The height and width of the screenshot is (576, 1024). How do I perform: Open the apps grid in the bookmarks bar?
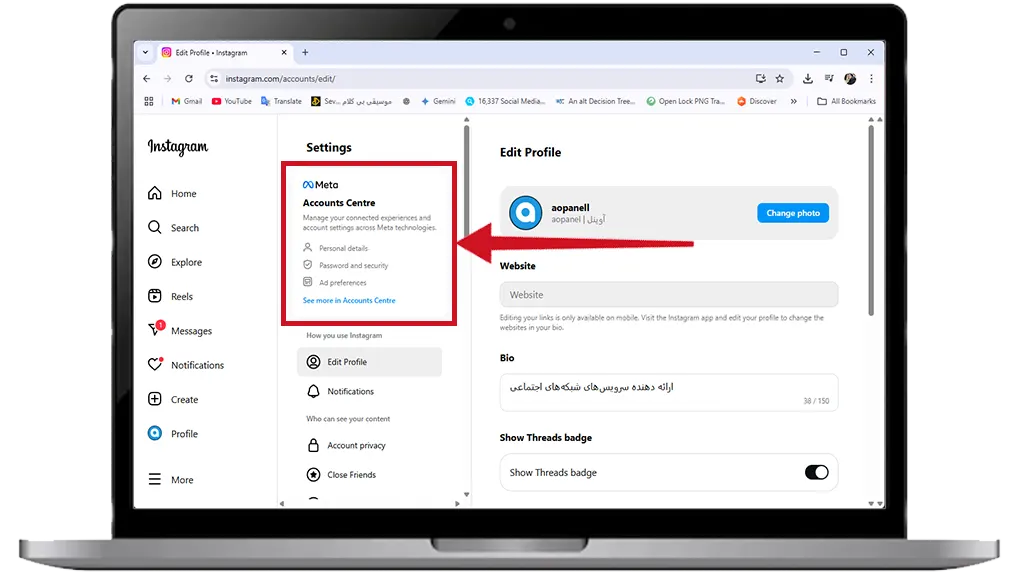point(149,101)
